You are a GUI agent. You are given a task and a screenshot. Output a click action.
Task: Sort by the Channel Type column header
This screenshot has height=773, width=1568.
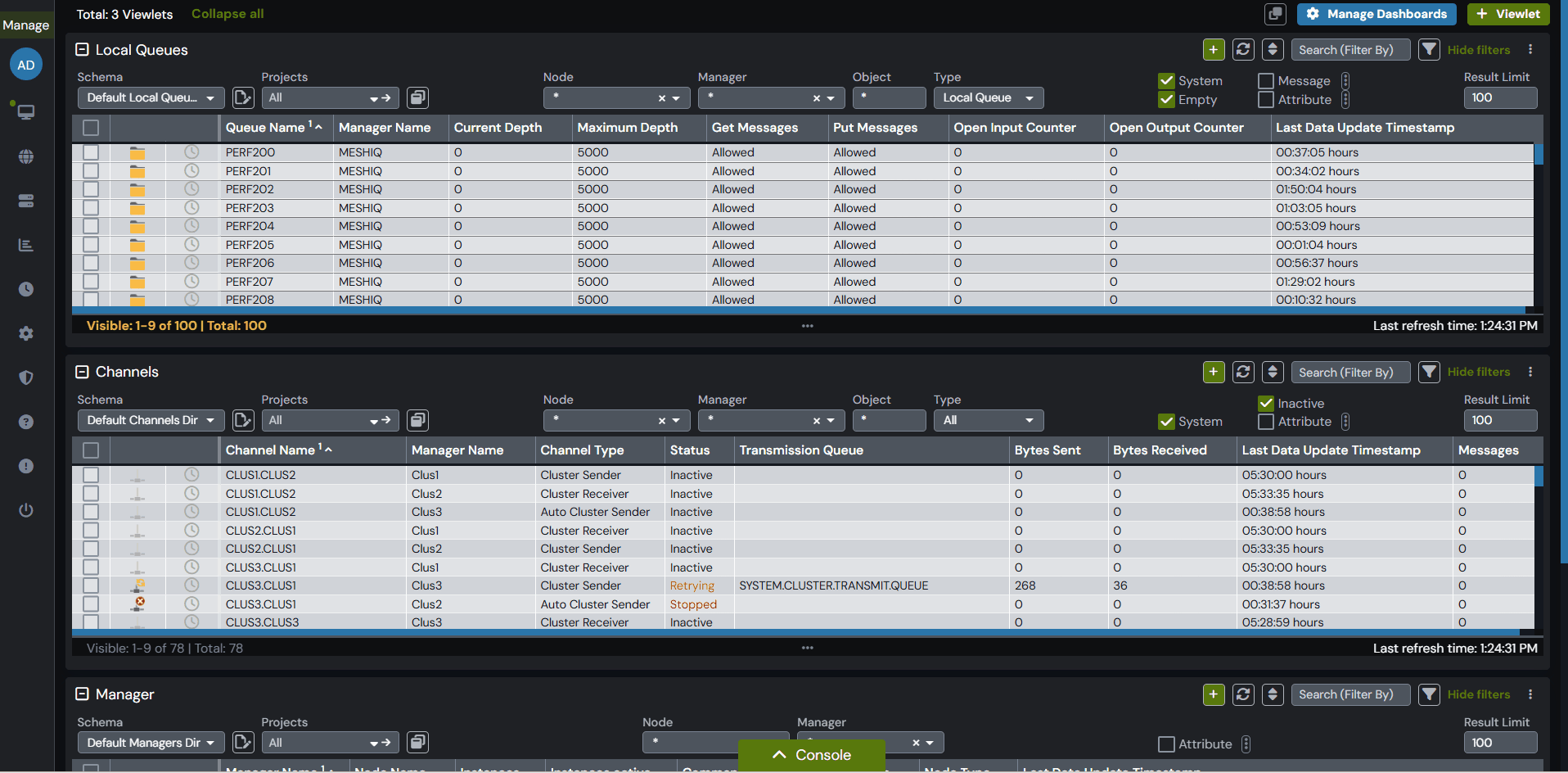[582, 450]
